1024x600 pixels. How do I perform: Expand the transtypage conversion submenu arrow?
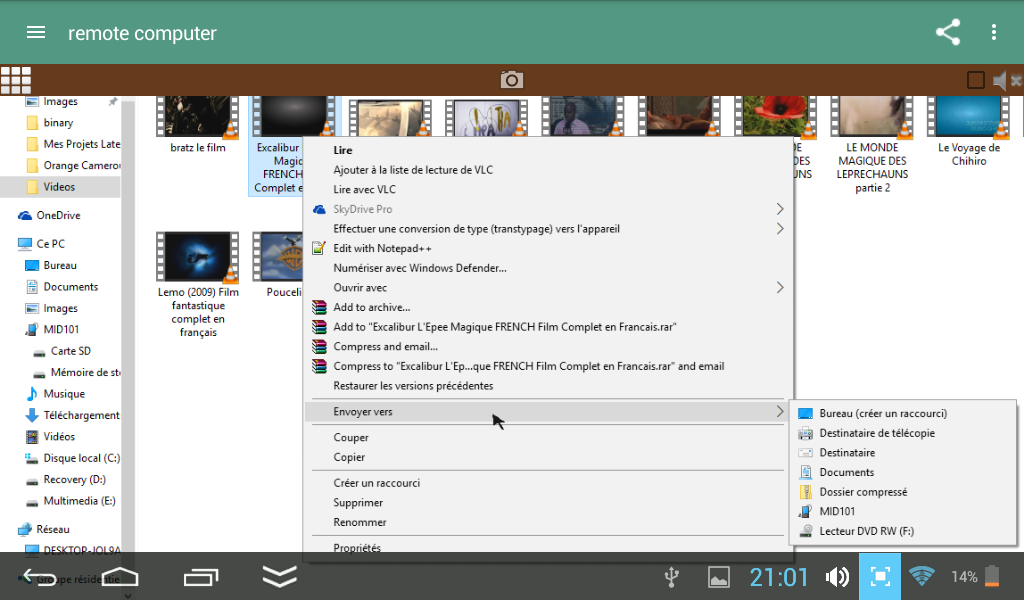pos(780,229)
